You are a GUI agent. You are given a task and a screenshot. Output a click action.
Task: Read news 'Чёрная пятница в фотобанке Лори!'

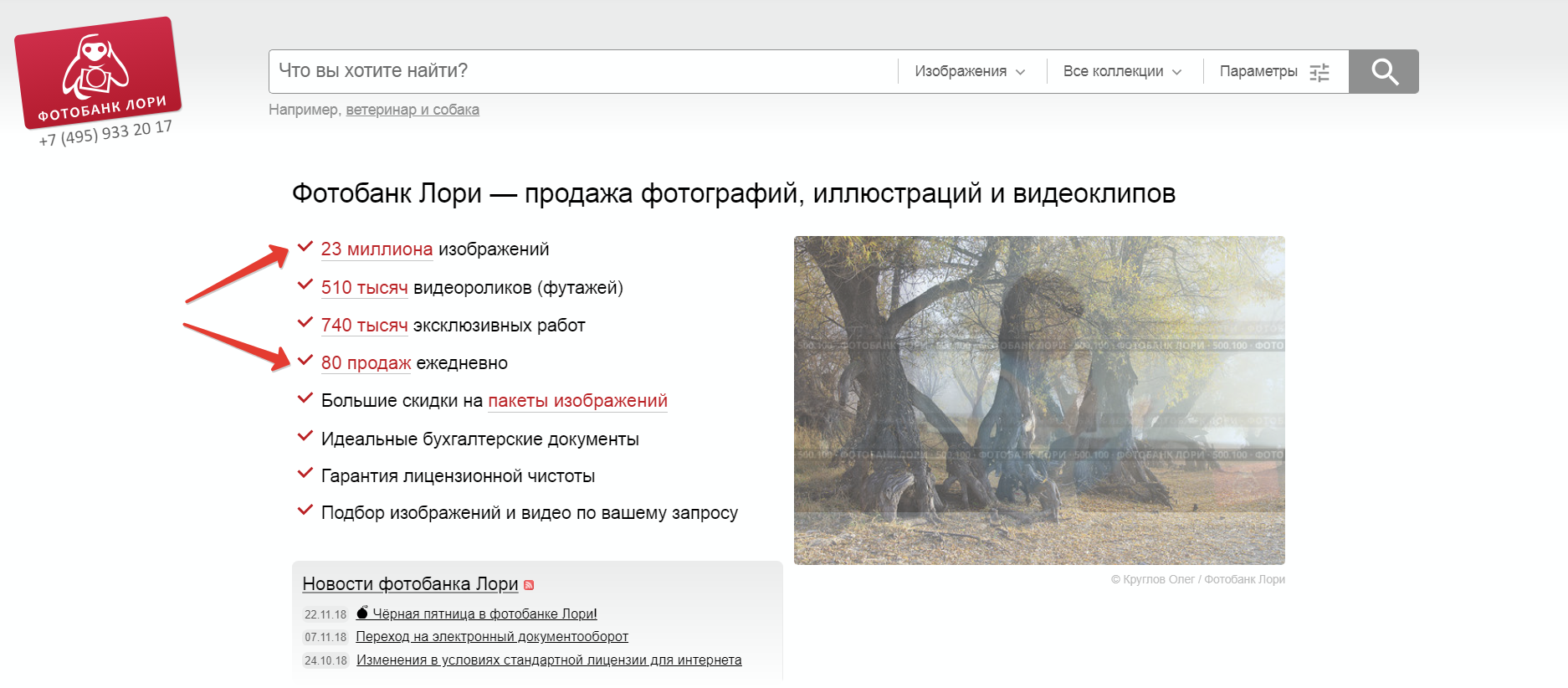[484, 614]
